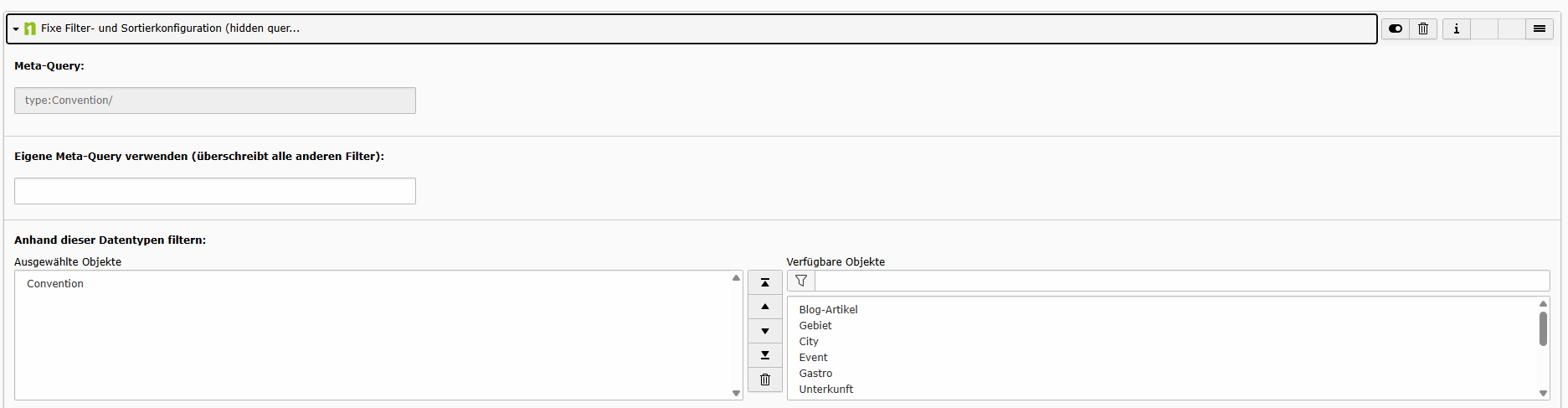Move selected item to bottom
The image size is (1568, 408).
pyautogui.click(x=765, y=355)
